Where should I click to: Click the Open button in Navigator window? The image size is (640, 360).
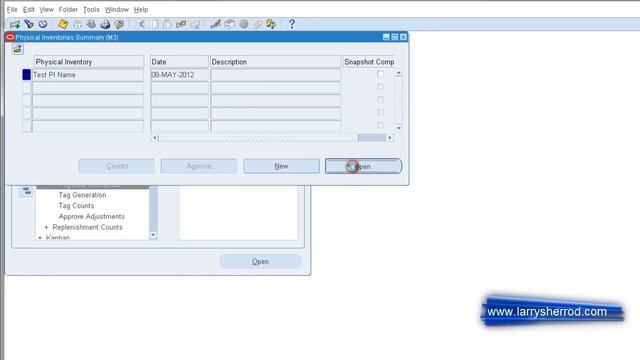click(260, 262)
